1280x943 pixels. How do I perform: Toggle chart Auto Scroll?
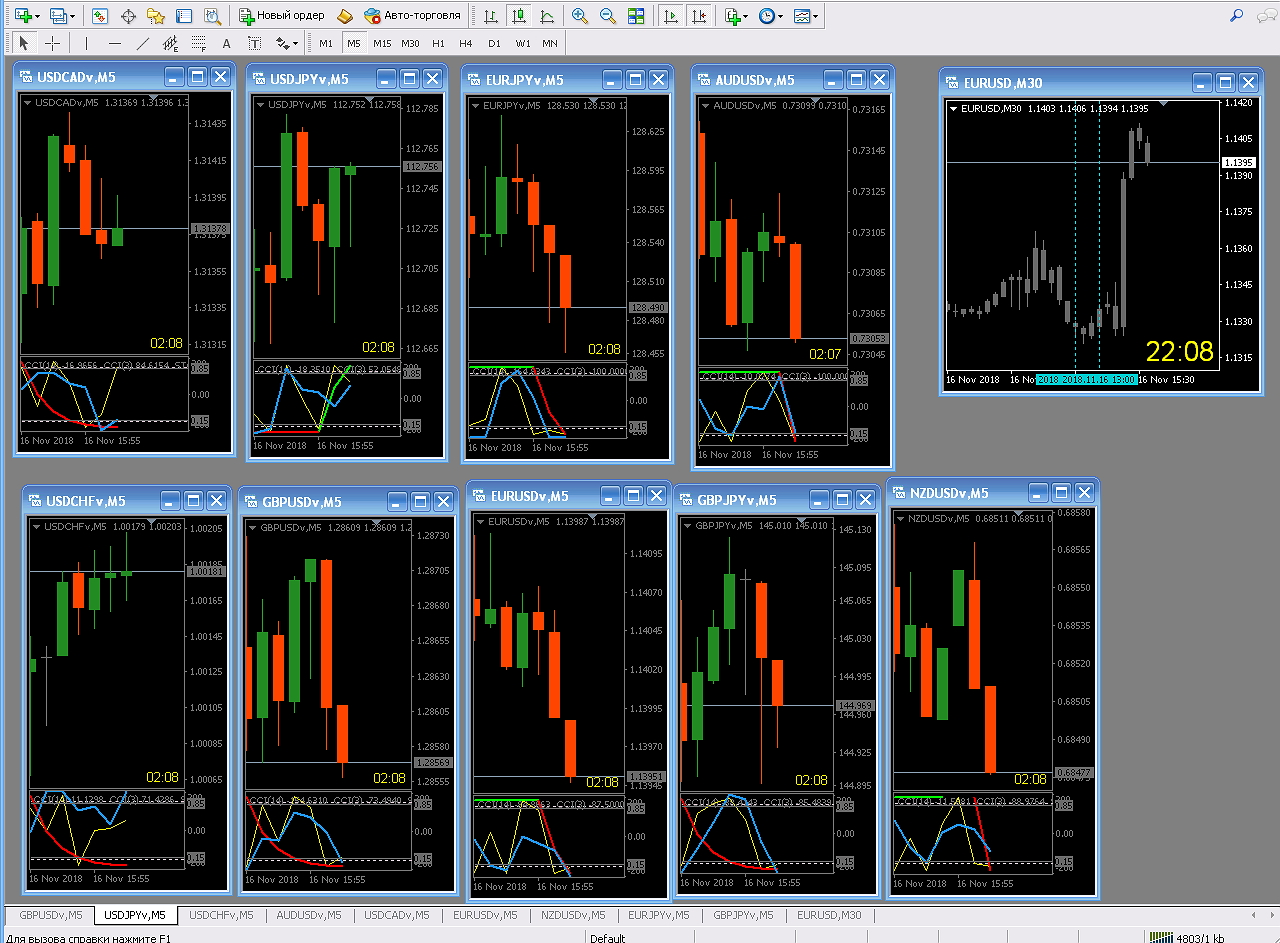click(671, 16)
